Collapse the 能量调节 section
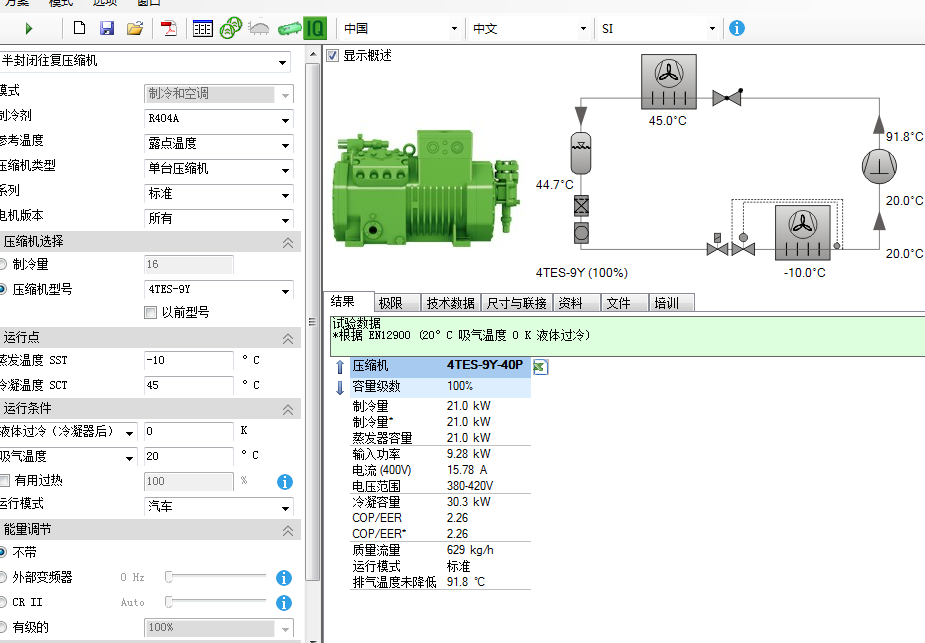 click(x=288, y=530)
